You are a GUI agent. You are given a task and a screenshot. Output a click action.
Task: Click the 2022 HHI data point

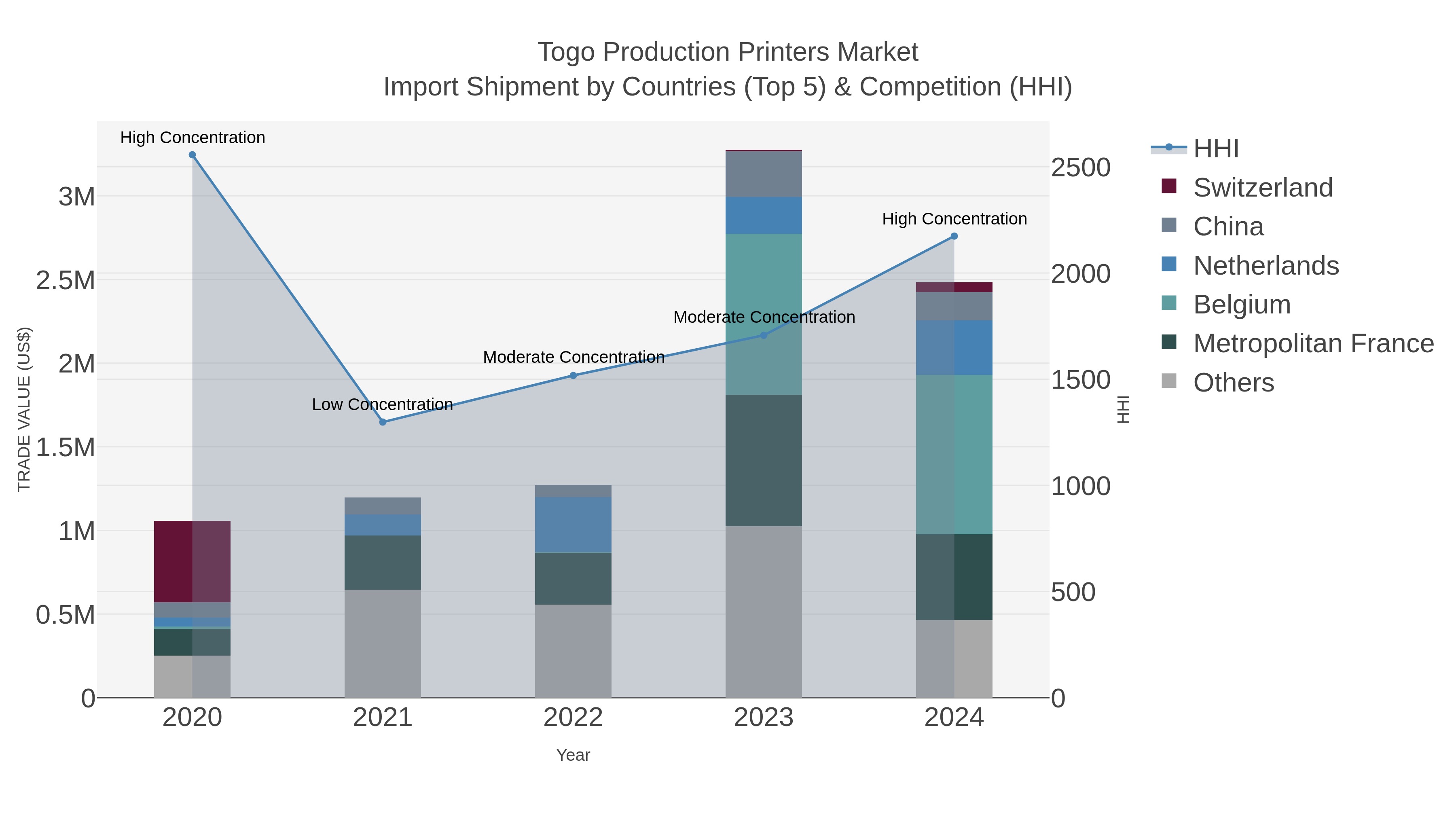(573, 376)
